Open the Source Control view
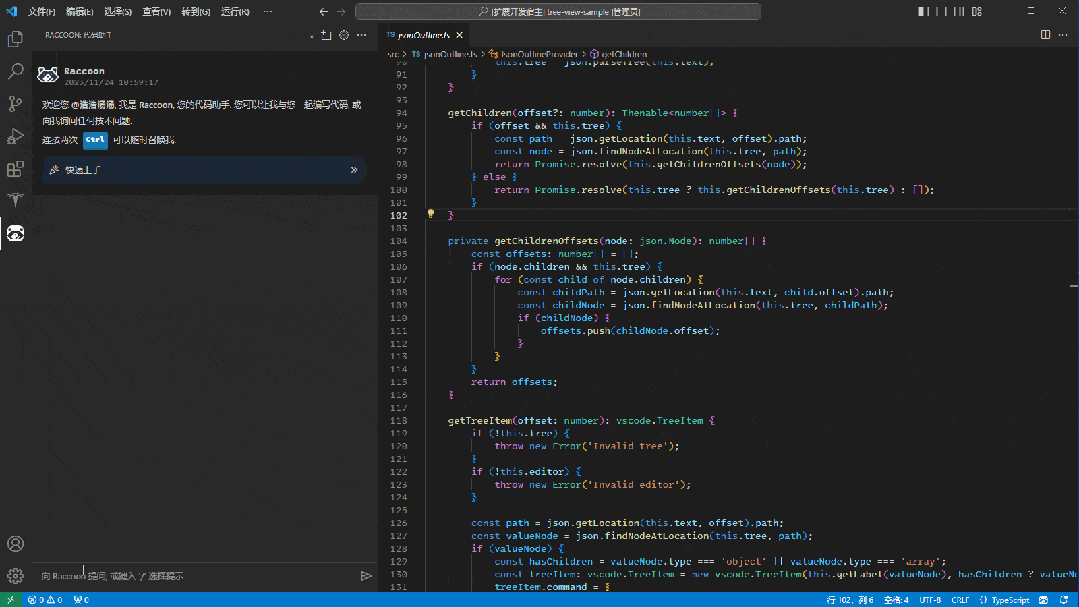The width and height of the screenshot is (1079, 607). 15,104
